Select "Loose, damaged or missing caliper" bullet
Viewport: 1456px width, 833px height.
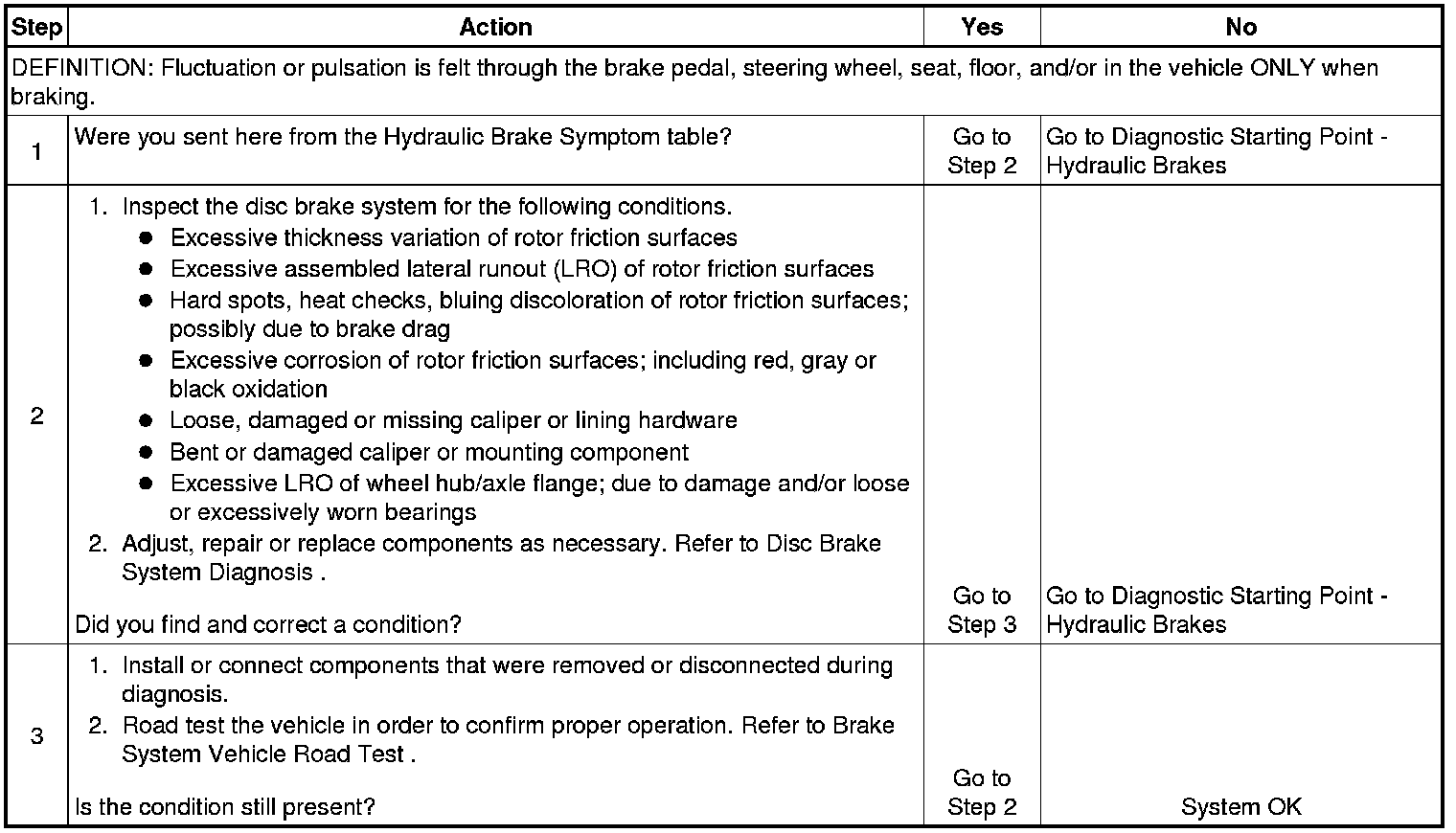(x=453, y=420)
